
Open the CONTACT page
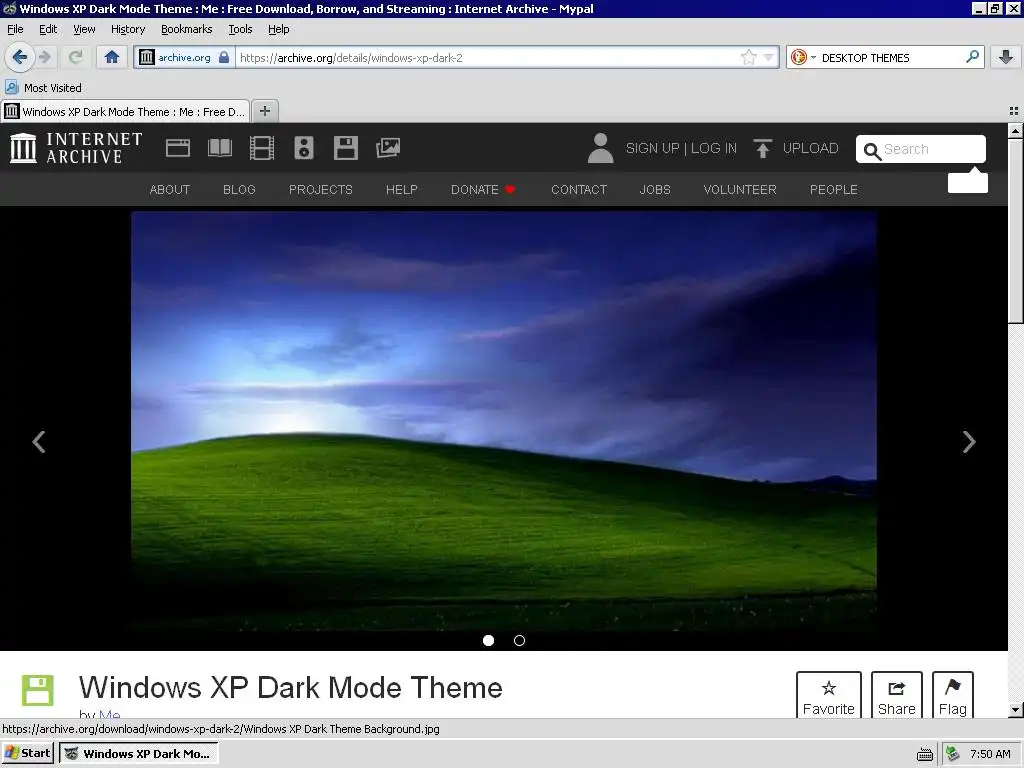[579, 189]
